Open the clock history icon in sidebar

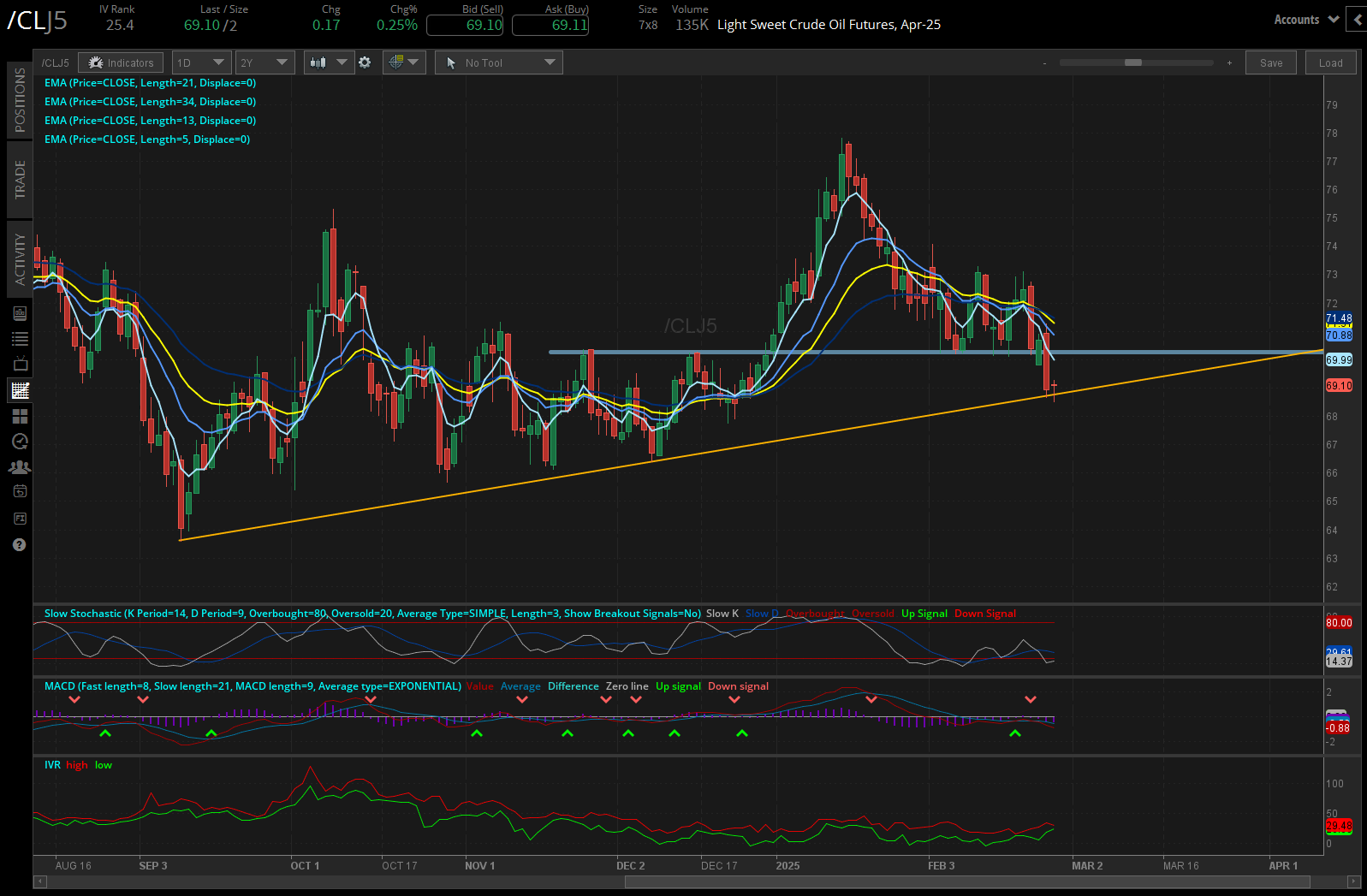click(20, 442)
